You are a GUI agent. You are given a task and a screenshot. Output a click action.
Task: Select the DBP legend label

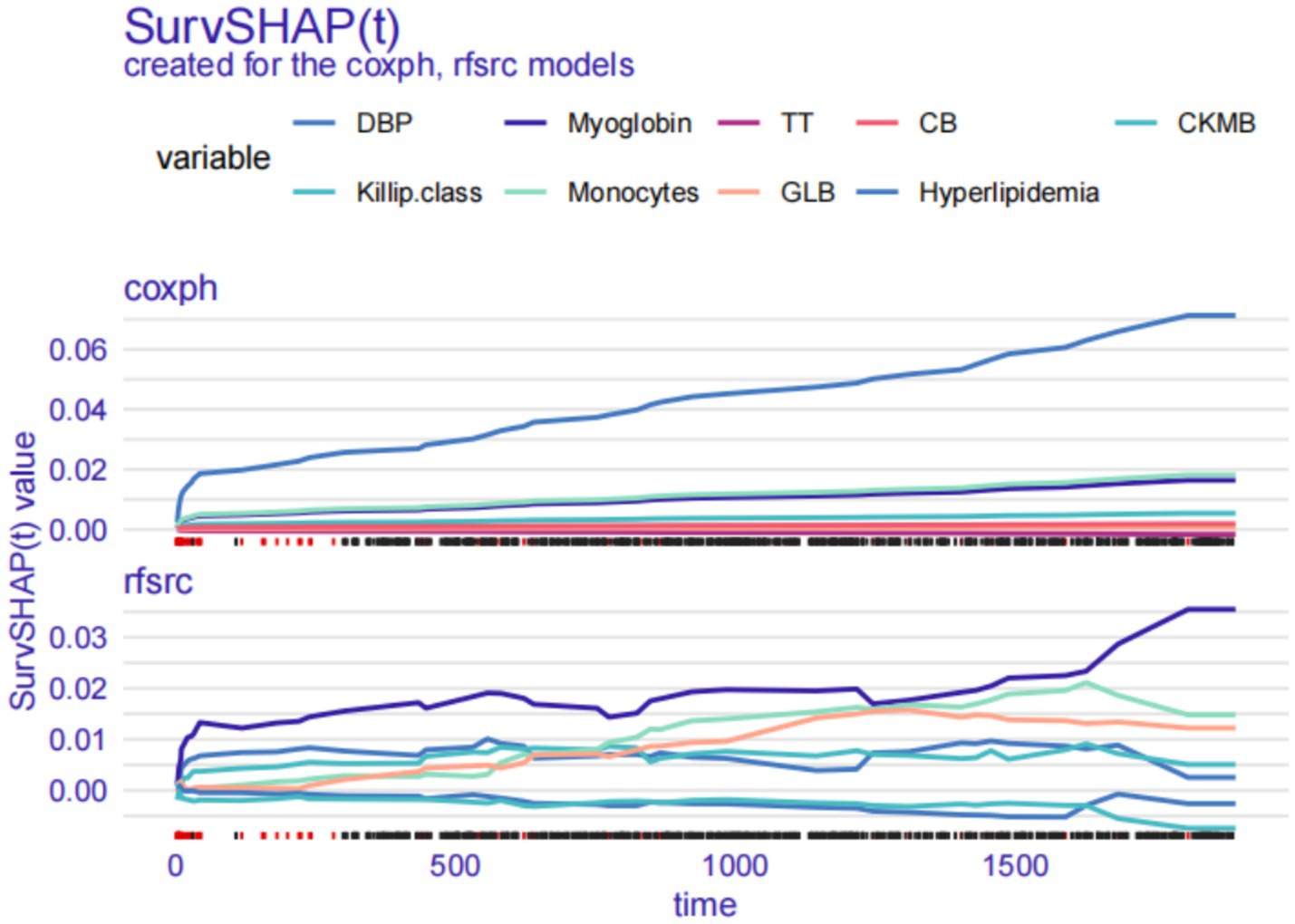point(384,123)
